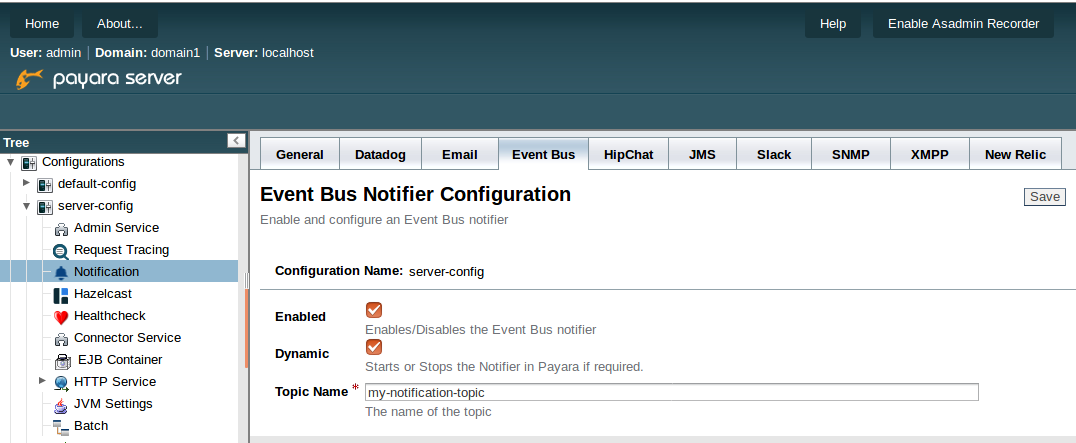Expand the default-config tree node
Viewport: 1076px width, 443px height.
pos(26,183)
